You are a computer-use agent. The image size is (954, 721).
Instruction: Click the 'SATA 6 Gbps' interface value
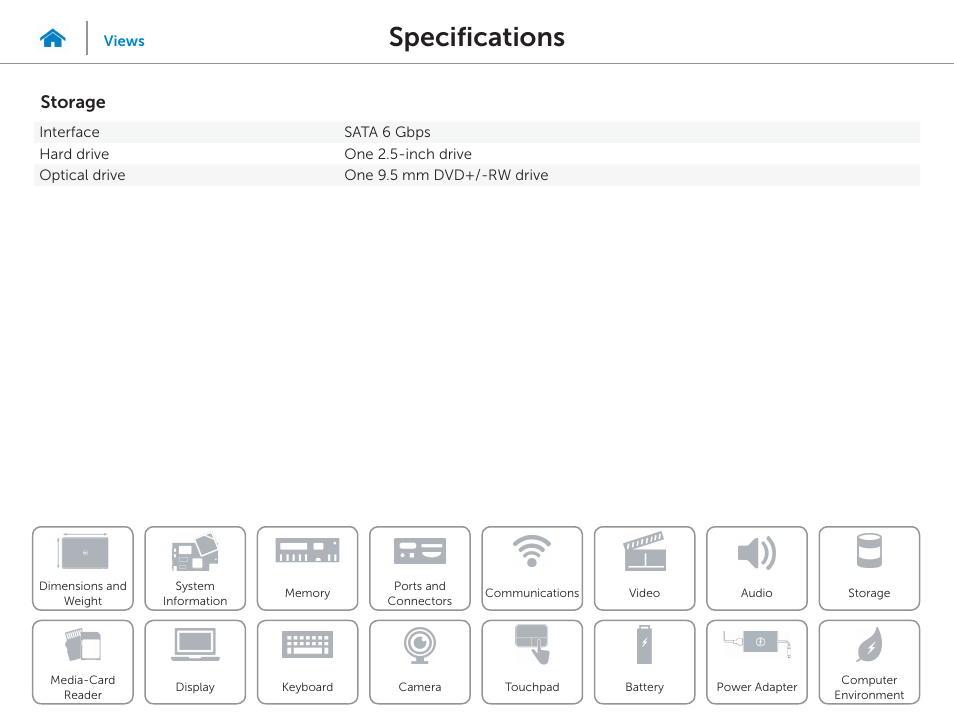point(387,132)
